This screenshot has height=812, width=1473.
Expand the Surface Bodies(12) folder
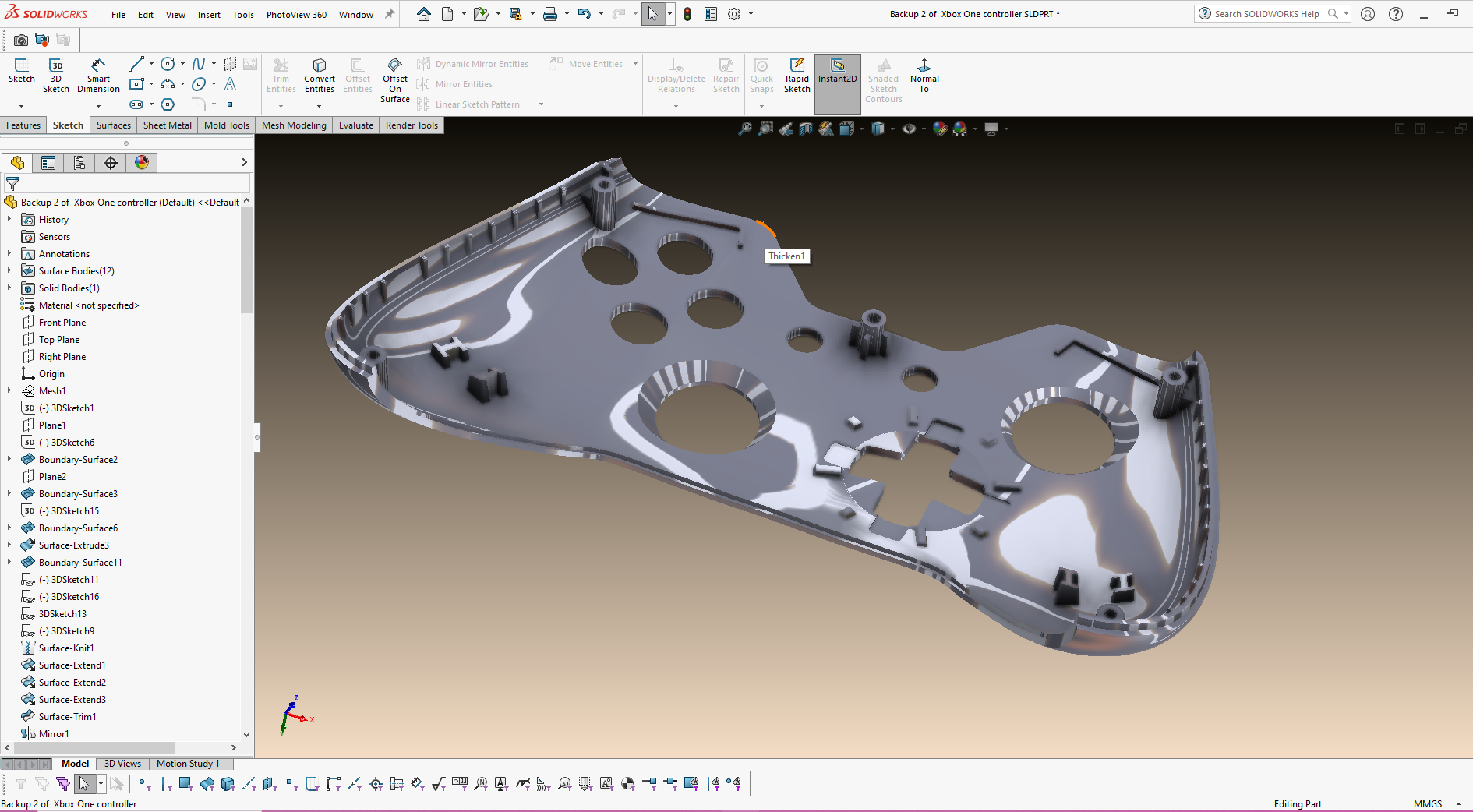(x=9, y=271)
